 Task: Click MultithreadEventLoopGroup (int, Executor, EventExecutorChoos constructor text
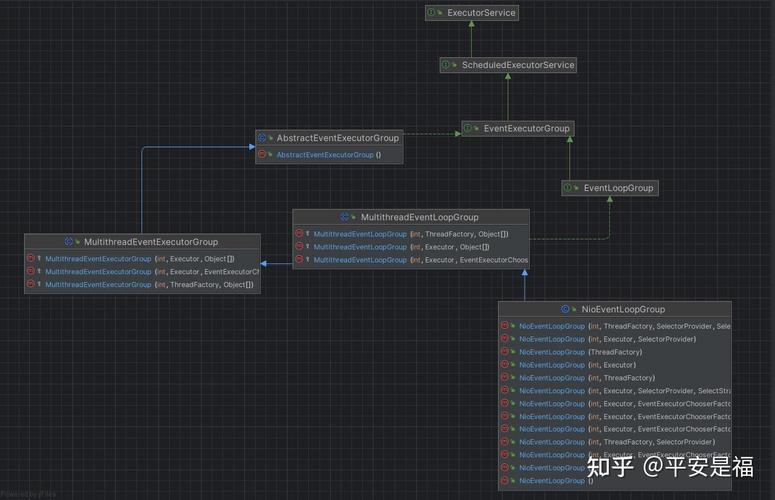coord(421,260)
